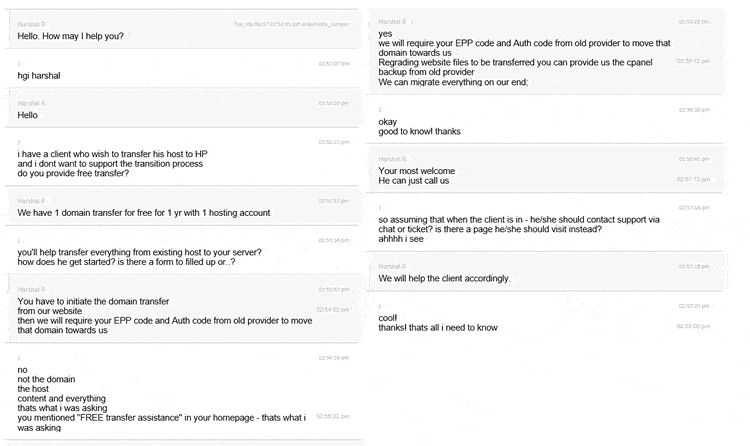Click the "Your most welcome" reply
This screenshot has width=750, height=446.
pos(417,171)
